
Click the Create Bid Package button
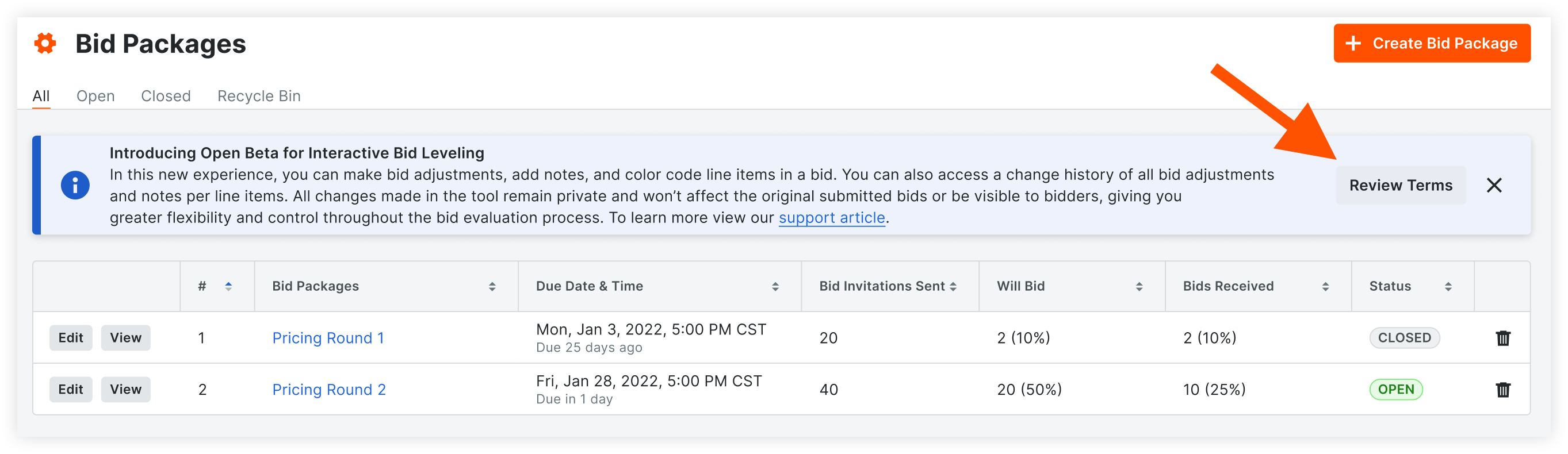click(1432, 43)
